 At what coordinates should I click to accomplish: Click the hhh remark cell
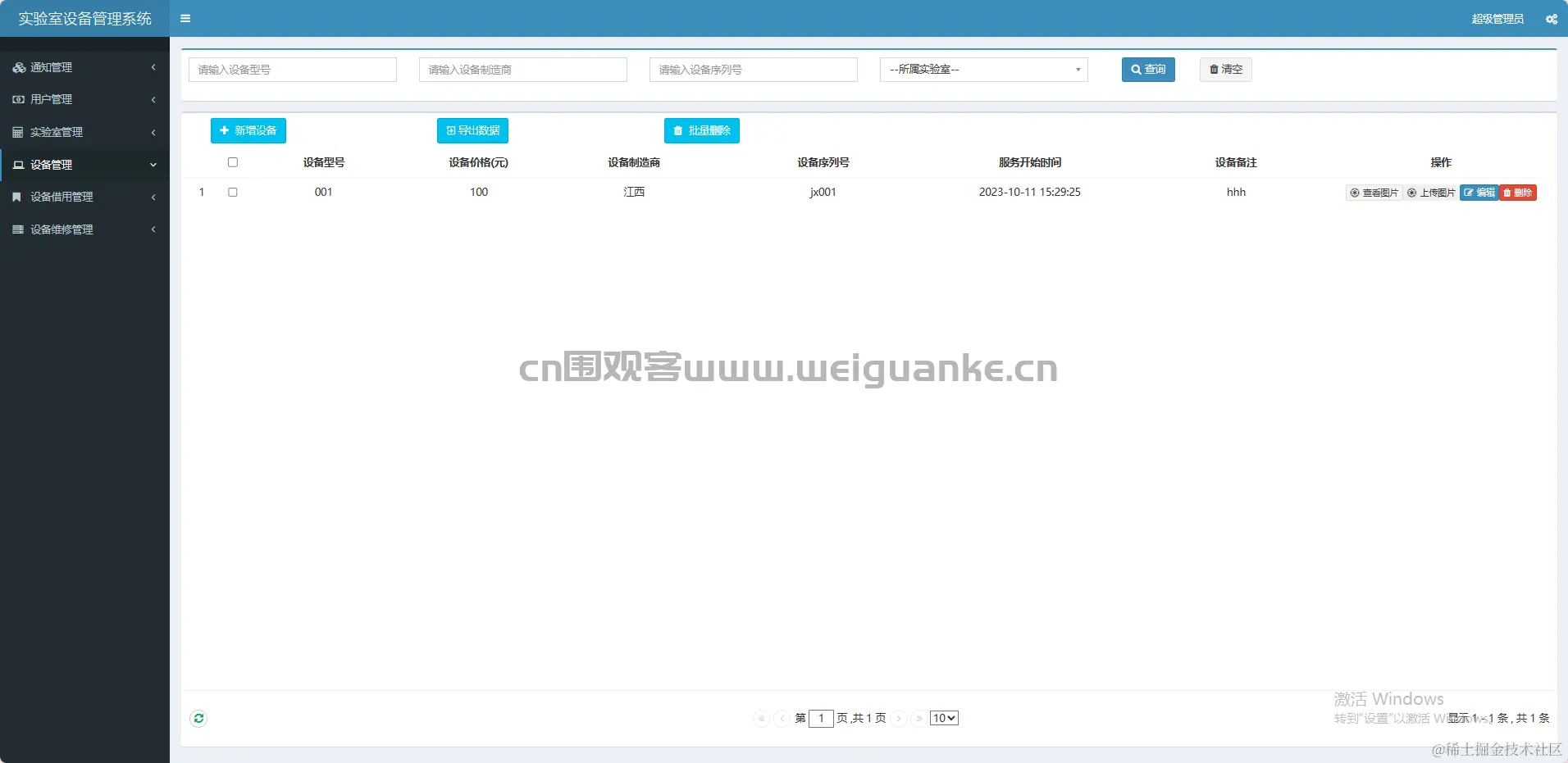coord(1236,192)
